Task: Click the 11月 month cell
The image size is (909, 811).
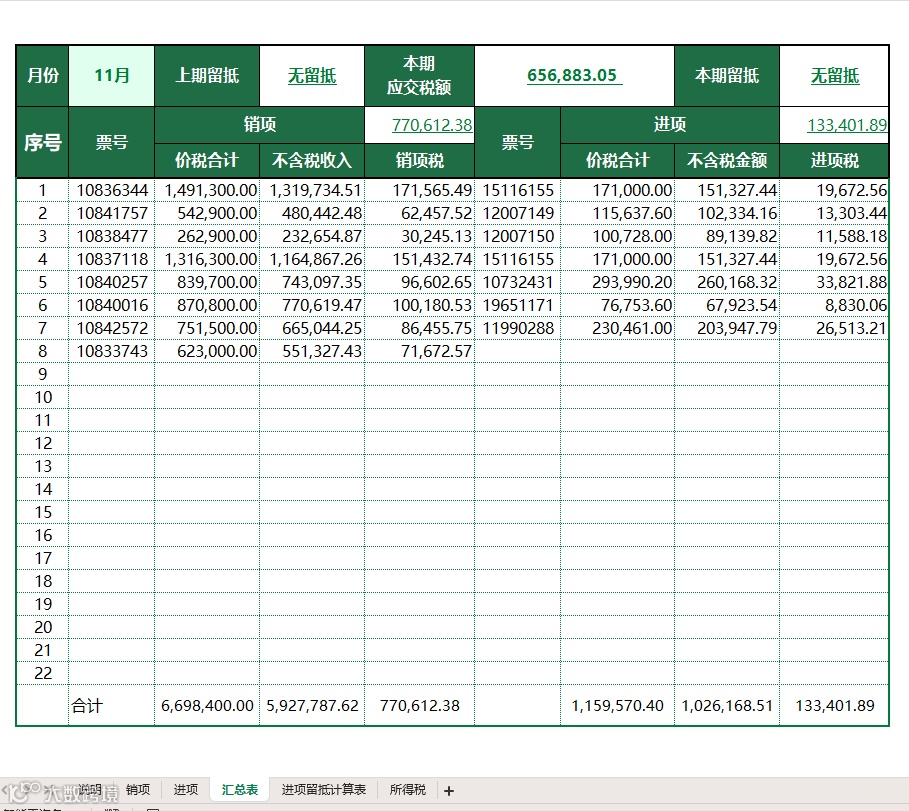Action: 112,75
